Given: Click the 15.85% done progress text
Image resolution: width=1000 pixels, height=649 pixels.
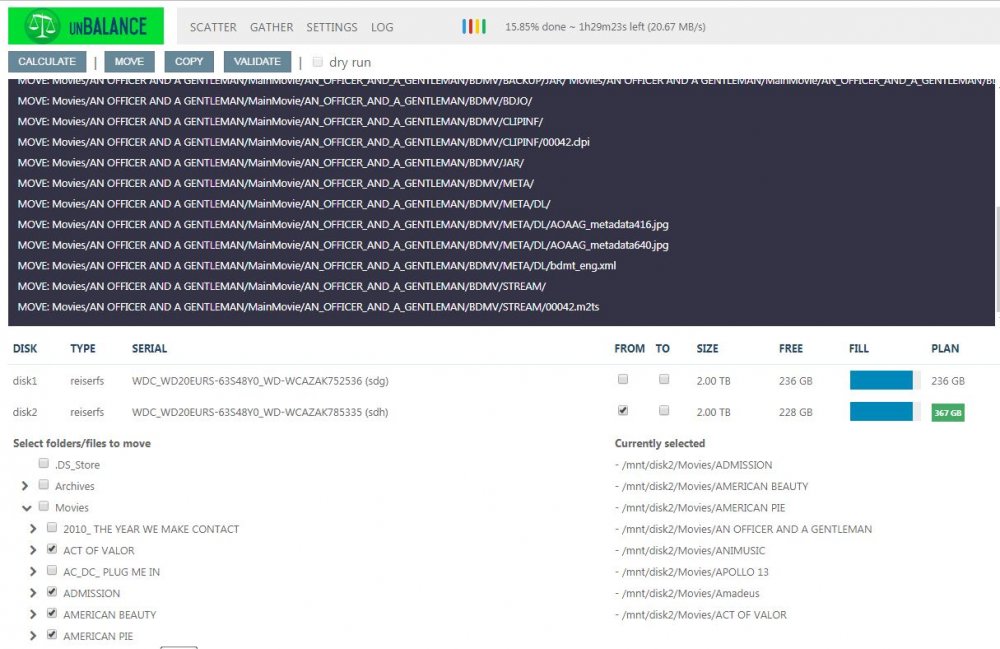Looking at the screenshot, I should 605,27.
